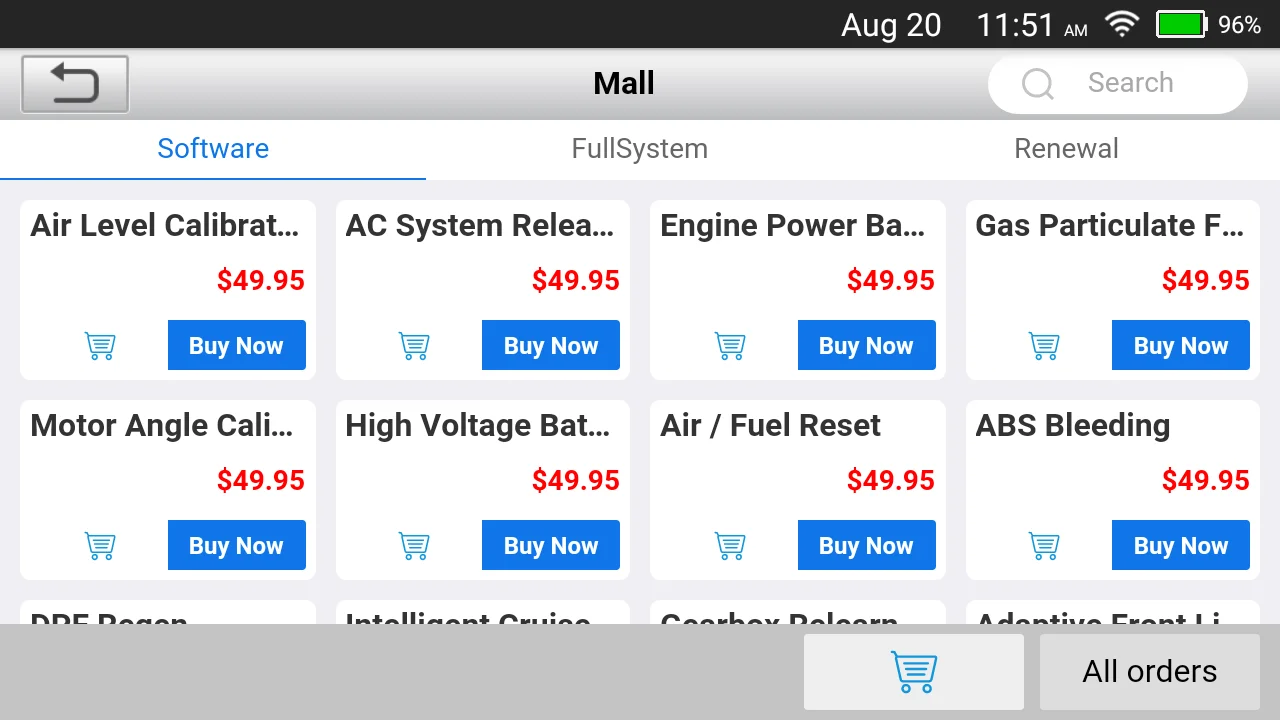Add Air Level Calibration to cart
1280x720 pixels.
tap(100, 346)
